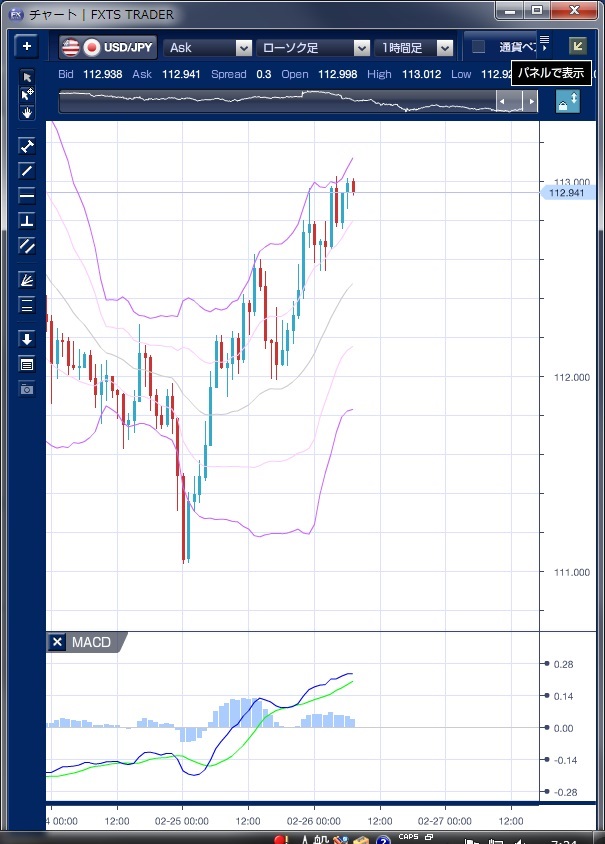Screen dimensions: 605x844
Task: Open the ローソク足 chart type dropdown
Action: 313,47
